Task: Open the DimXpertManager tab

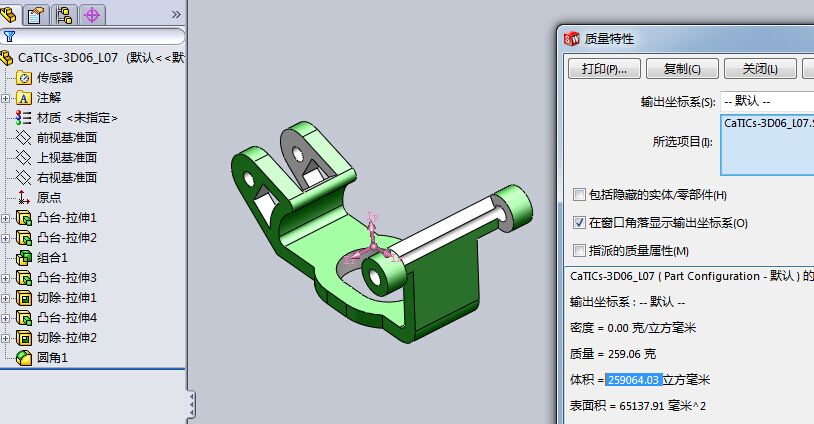Action: pos(92,15)
